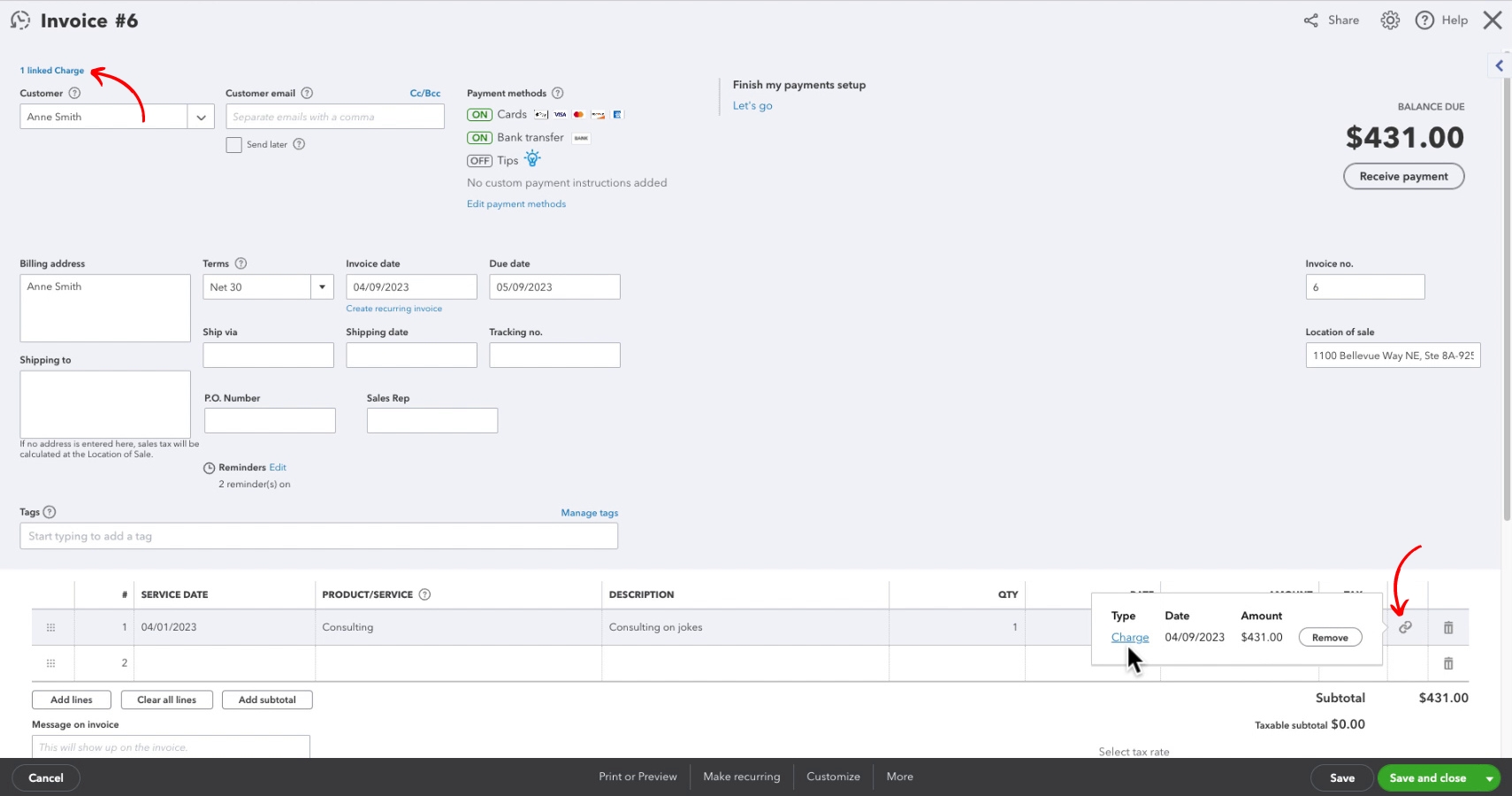Click the Cc/Bcc link

[425, 93]
